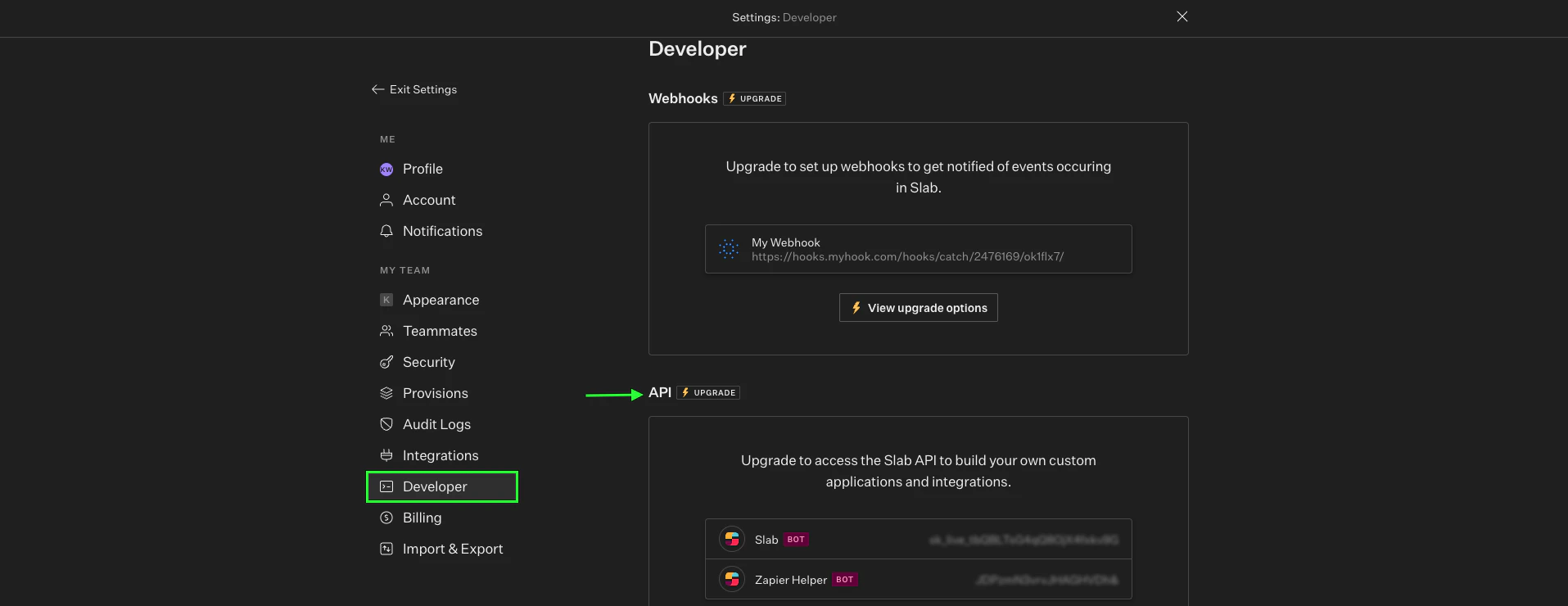This screenshot has width=1568, height=606.
Task: Click the My Webhook title
Action: 786,242
